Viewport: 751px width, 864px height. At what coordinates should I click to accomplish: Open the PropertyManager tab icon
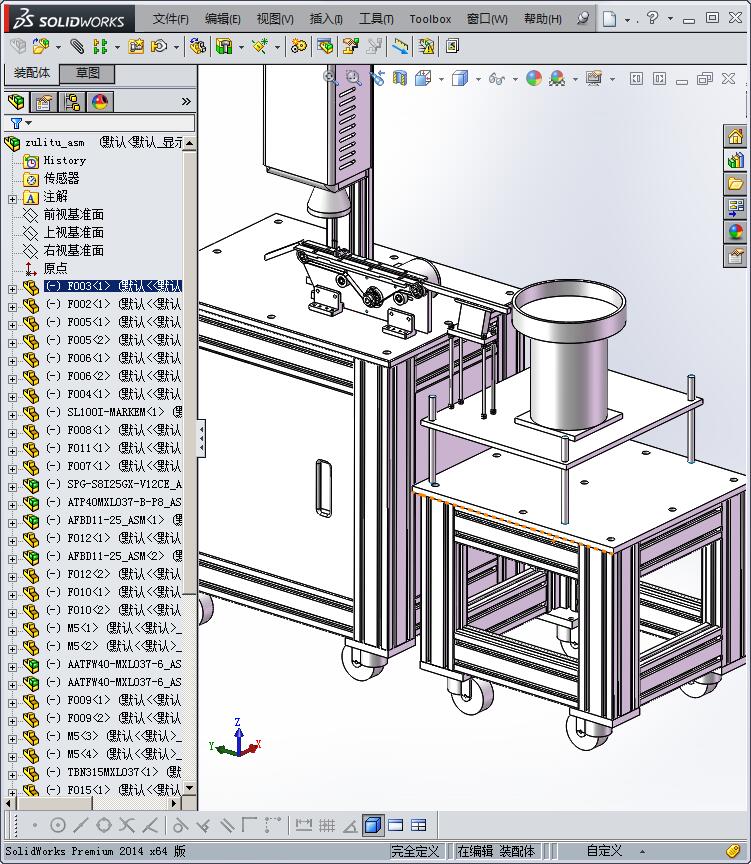44,102
